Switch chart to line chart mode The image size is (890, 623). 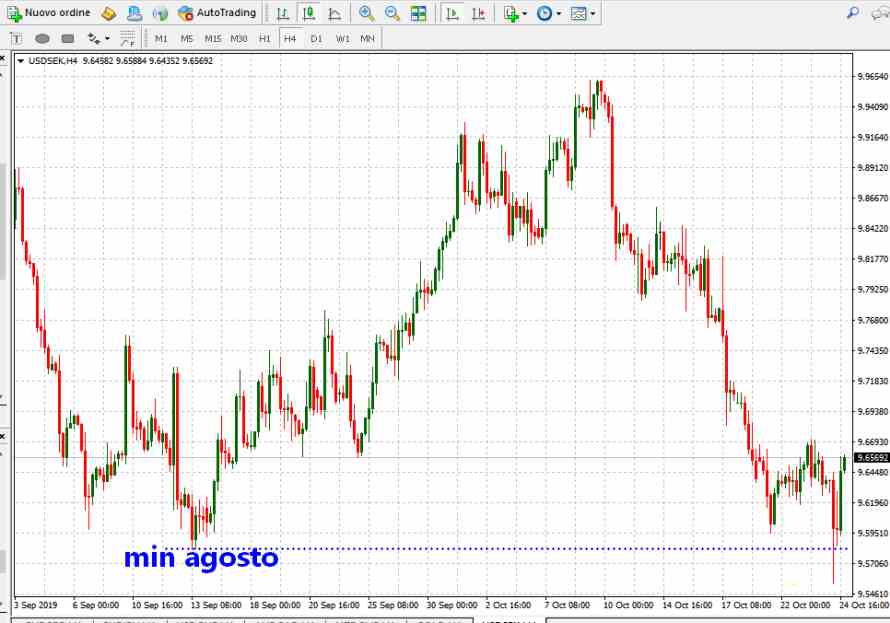tap(334, 13)
